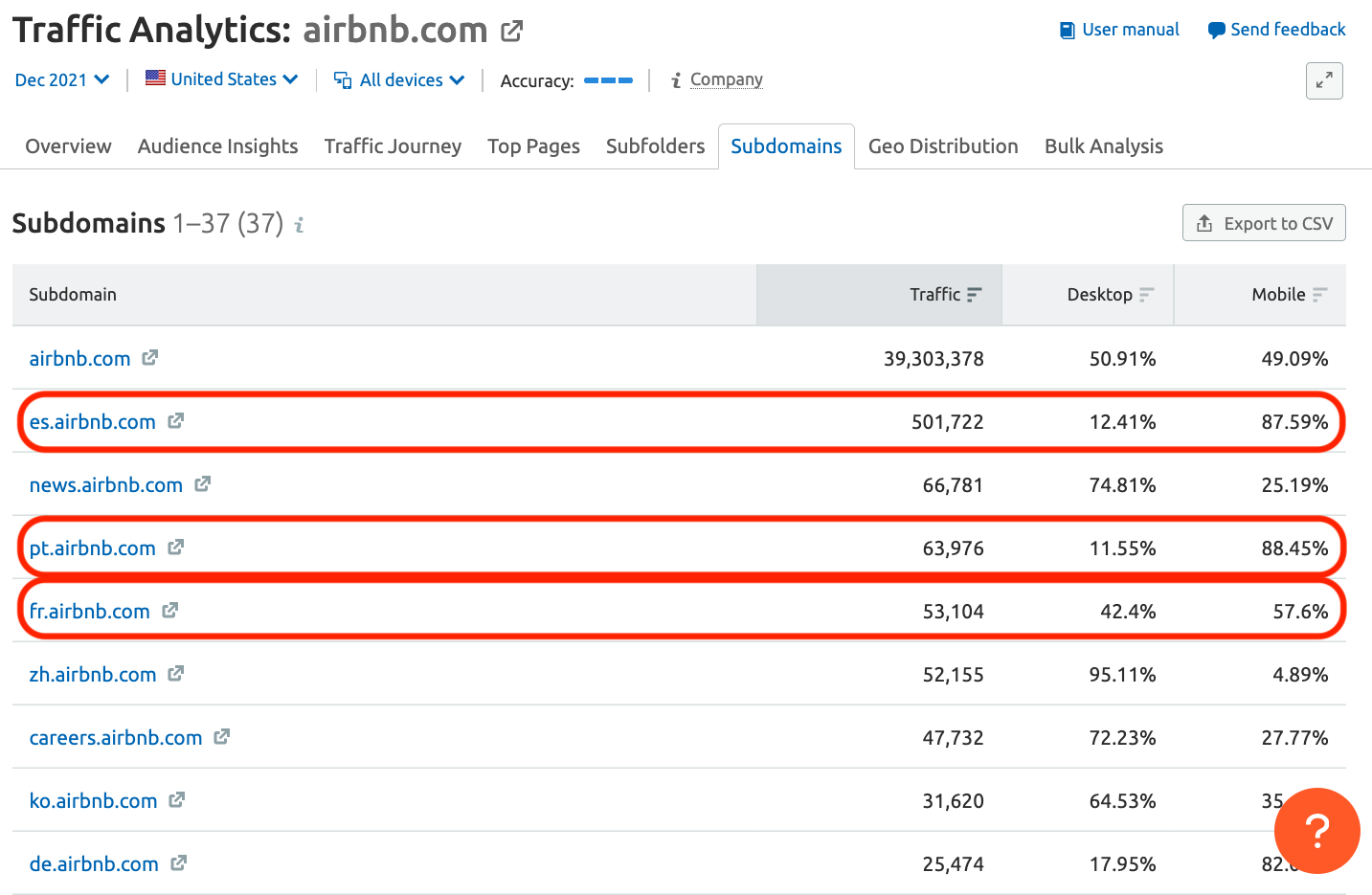Sort by the Traffic column header

(x=879, y=295)
